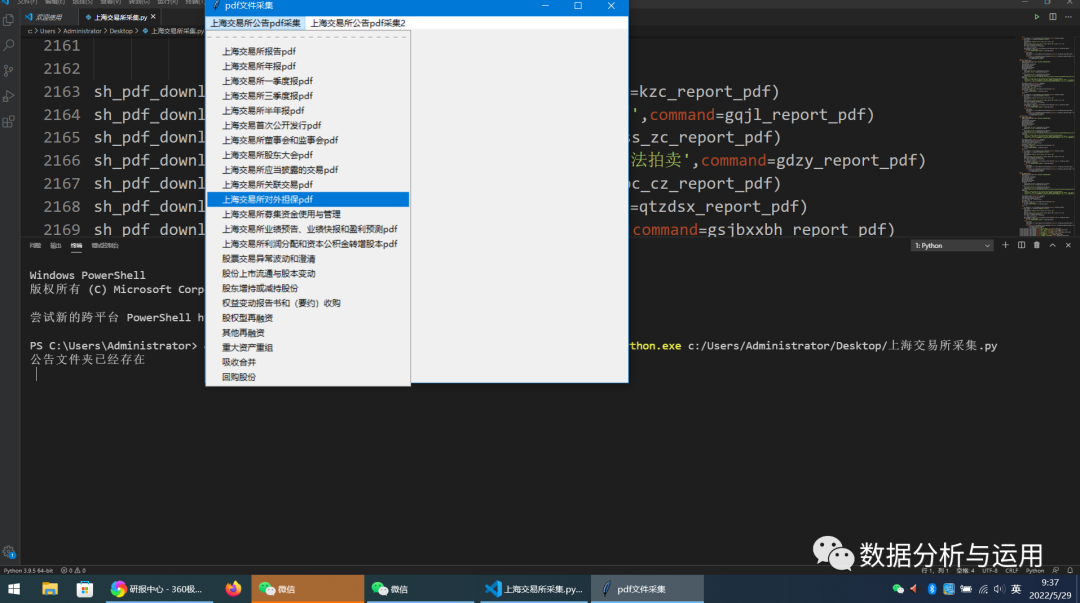The width and height of the screenshot is (1080, 603).
Task: Select 业绩预告、业绩快报和盈利预测pdf item
Action: (x=308, y=229)
